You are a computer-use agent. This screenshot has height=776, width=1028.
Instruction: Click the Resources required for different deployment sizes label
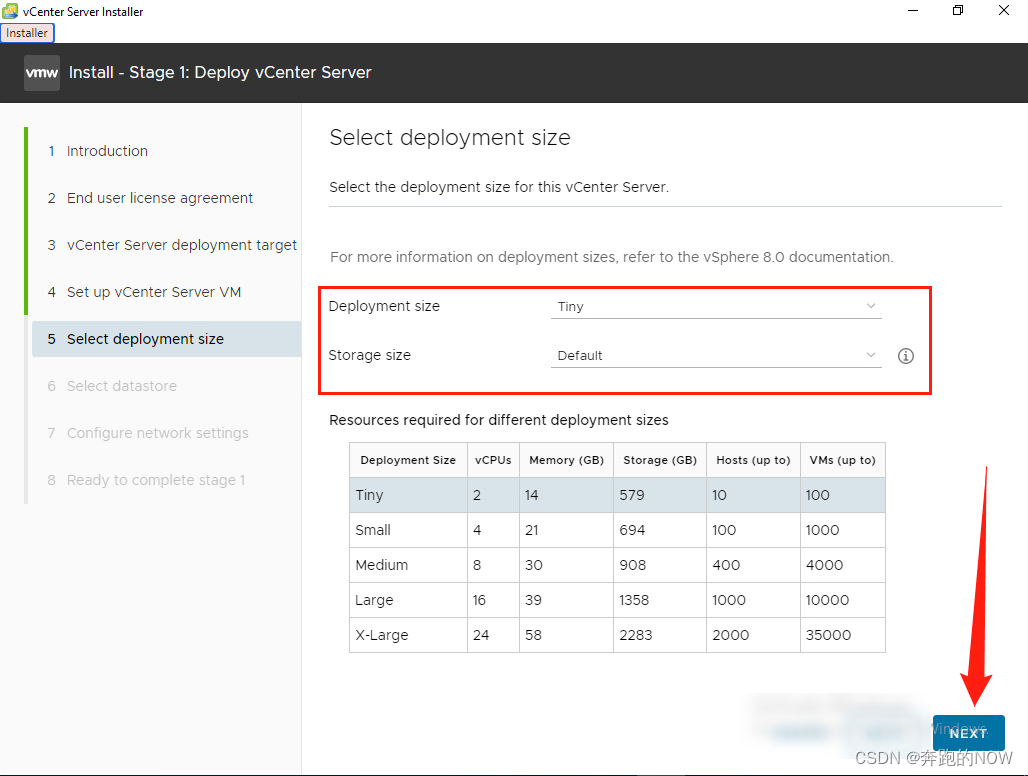point(499,420)
